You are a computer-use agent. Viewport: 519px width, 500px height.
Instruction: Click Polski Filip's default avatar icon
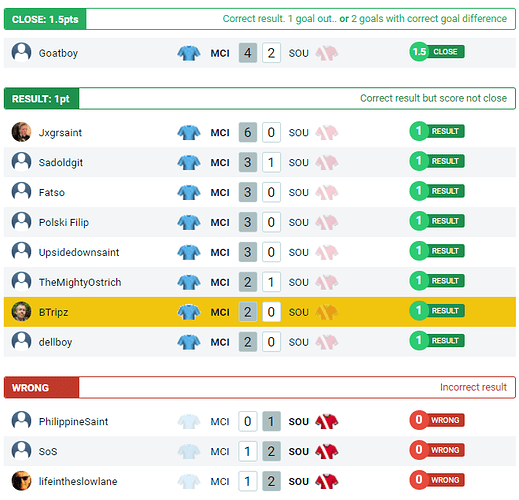[x=21, y=221]
